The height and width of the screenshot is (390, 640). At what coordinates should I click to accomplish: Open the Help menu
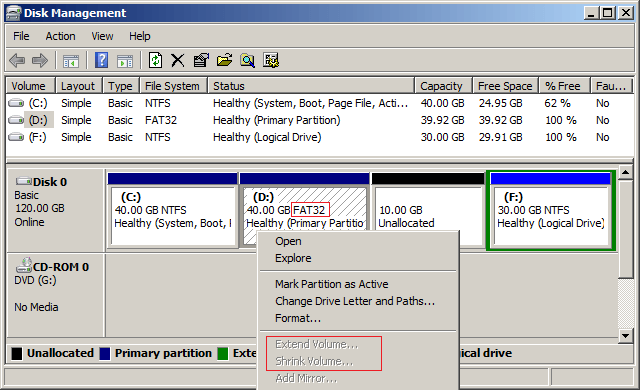pyautogui.click(x=140, y=36)
